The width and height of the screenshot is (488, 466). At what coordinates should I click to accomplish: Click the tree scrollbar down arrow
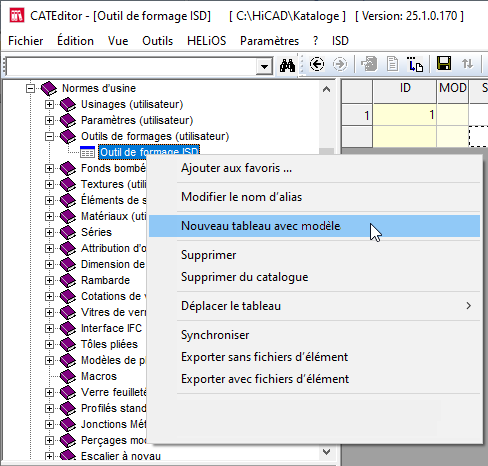pos(327,452)
